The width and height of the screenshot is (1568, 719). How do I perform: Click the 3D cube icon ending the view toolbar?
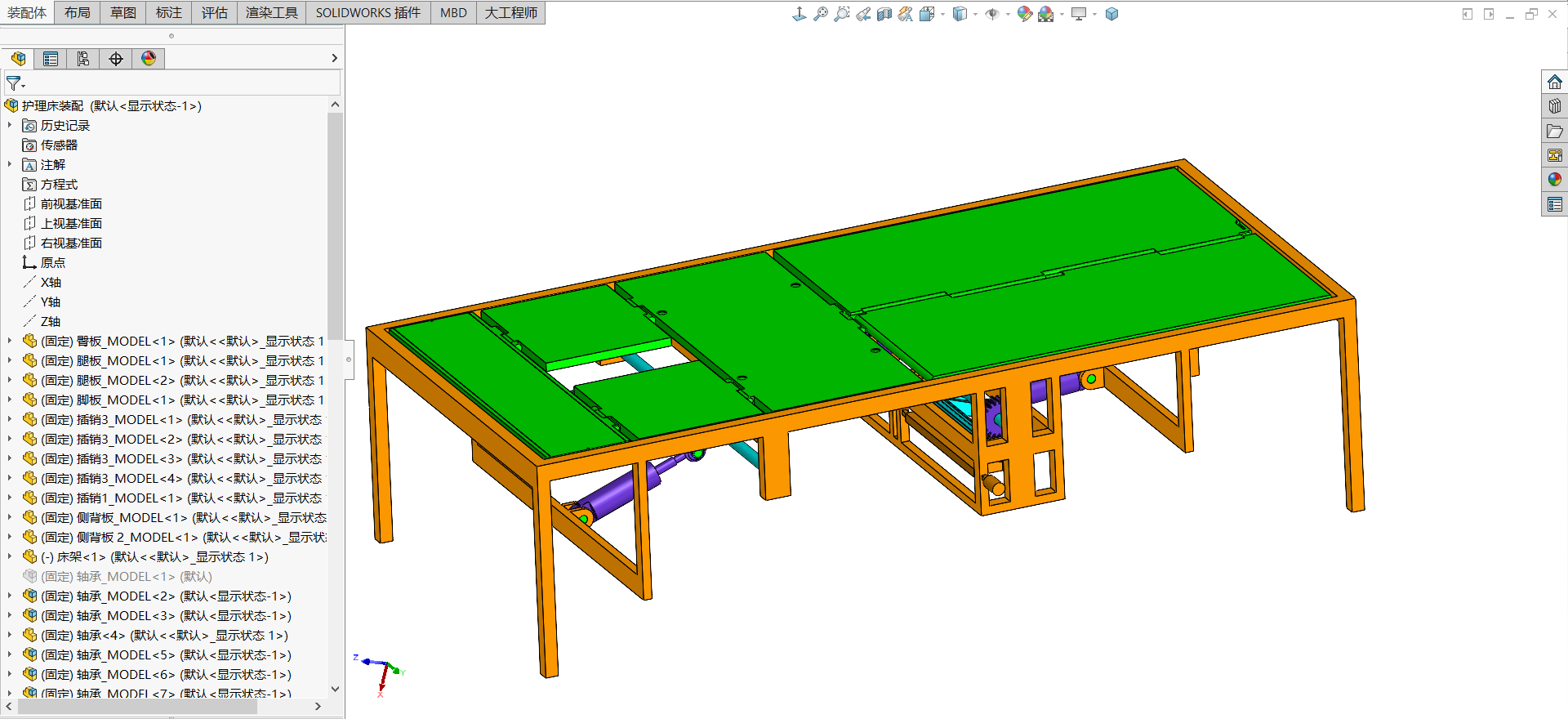(x=1111, y=14)
